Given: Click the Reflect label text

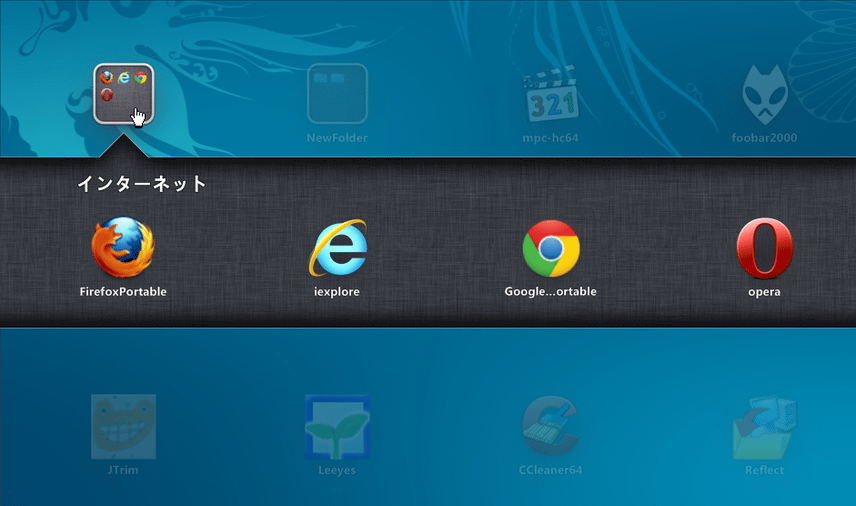Looking at the screenshot, I should [764, 469].
